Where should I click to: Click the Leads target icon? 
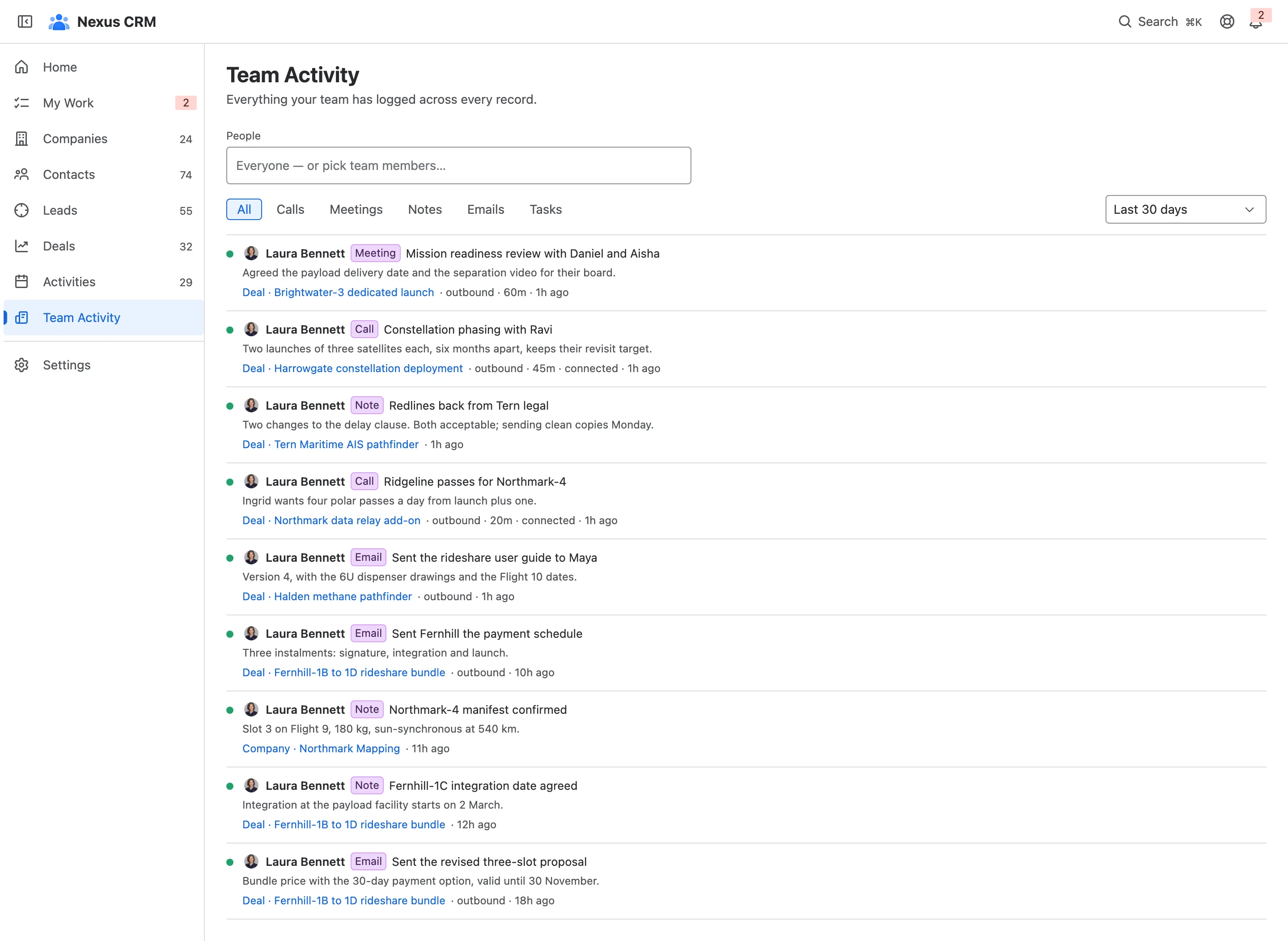[x=21, y=210]
